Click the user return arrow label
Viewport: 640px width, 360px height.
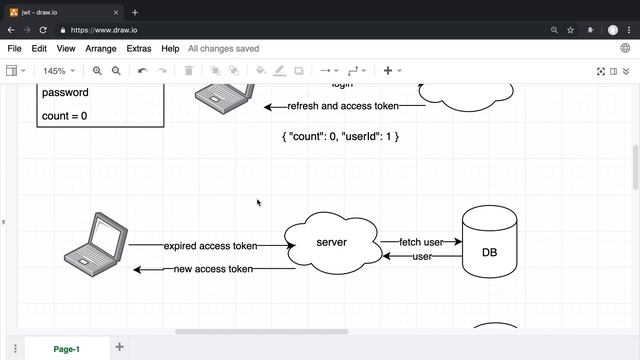click(422, 257)
